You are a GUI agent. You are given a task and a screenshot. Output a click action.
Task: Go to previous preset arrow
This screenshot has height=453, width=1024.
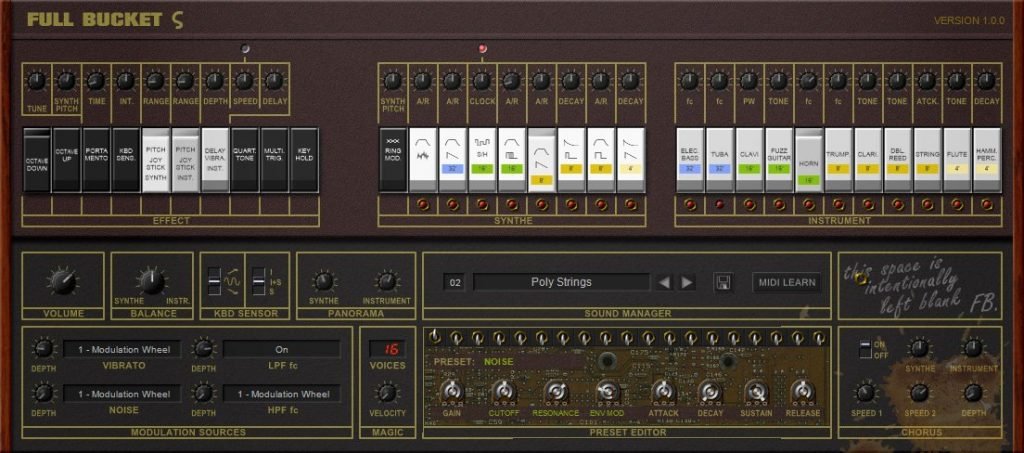[664, 283]
